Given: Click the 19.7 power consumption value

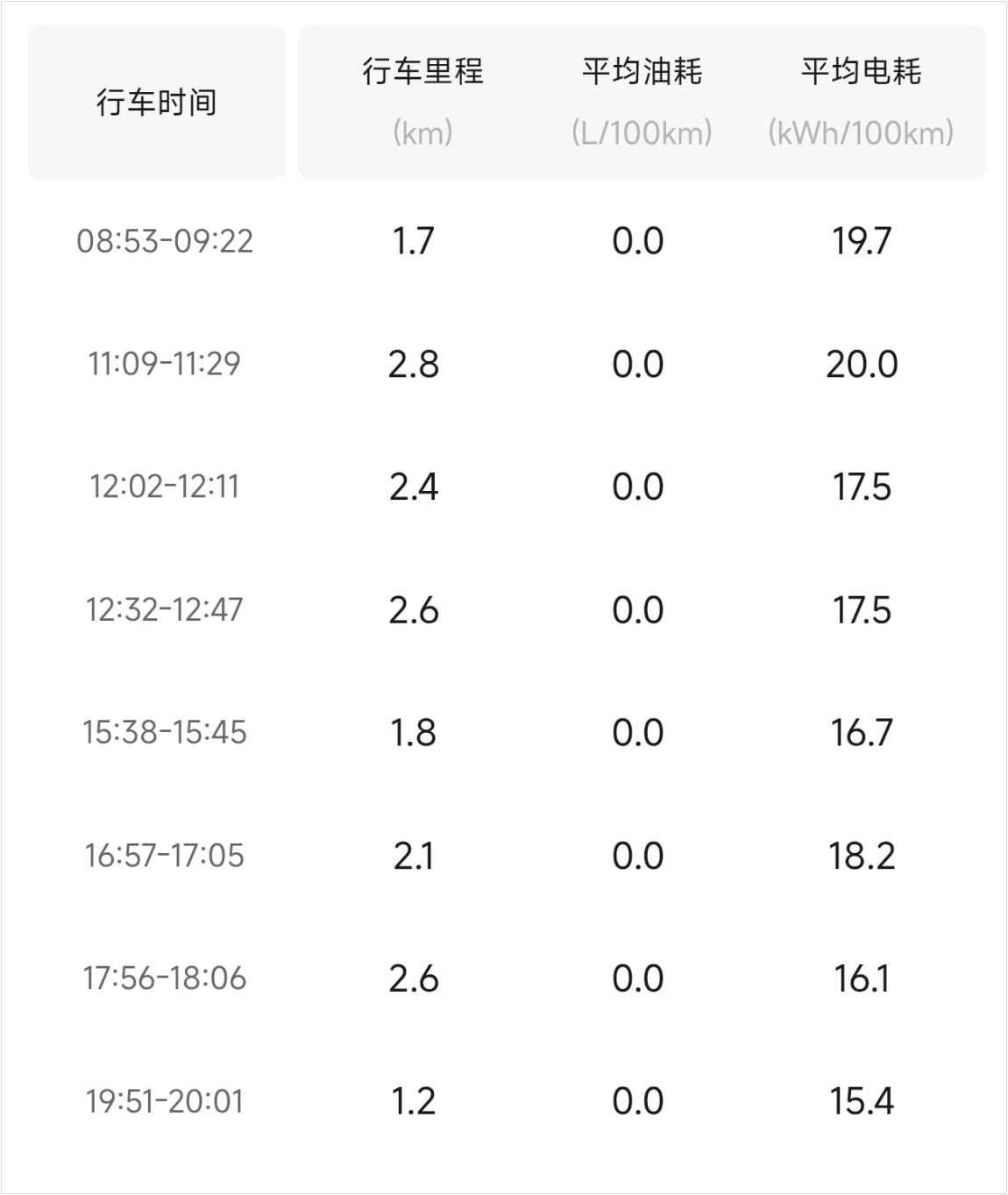Looking at the screenshot, I should tap(862, 241).
